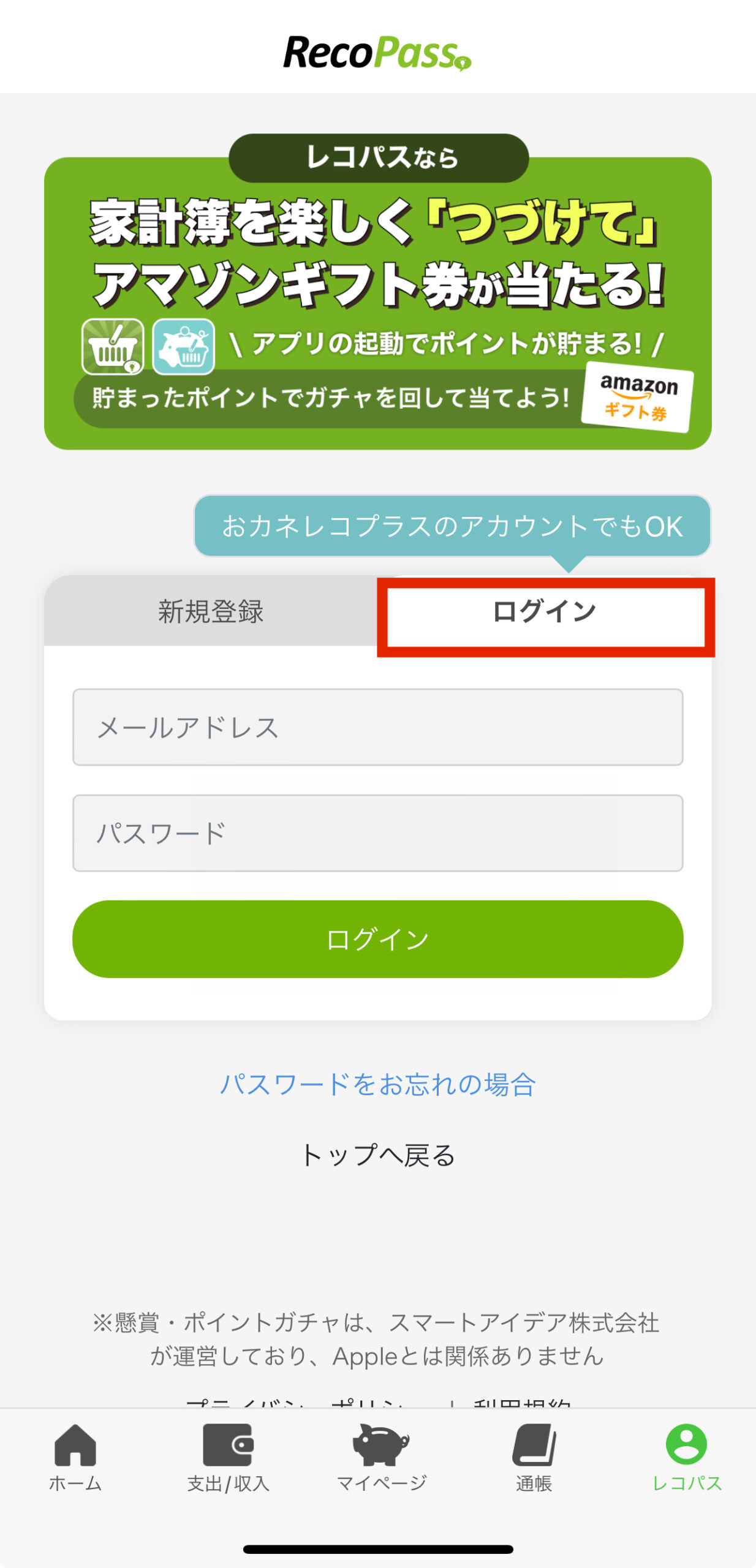This screenshot has width=756, height=1568.
Task: Tap the Amazon ギフト券 card image
Action: pos(638,397)
